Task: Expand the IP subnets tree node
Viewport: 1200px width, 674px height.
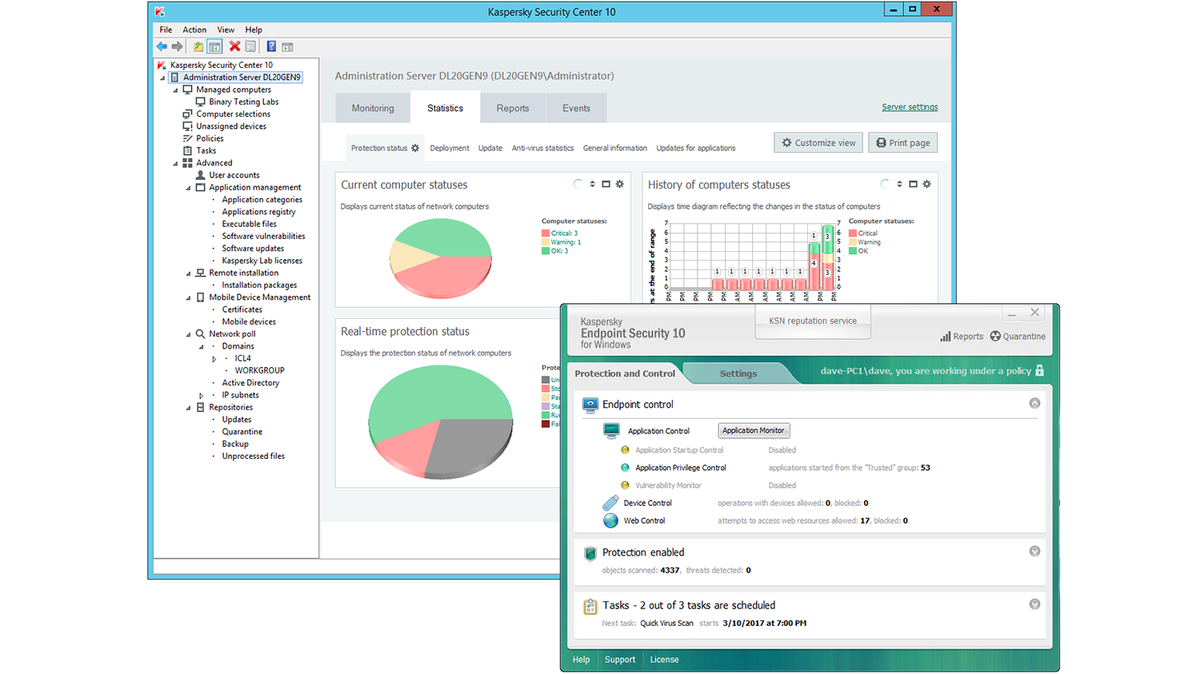Action: [x=201, y=395]
